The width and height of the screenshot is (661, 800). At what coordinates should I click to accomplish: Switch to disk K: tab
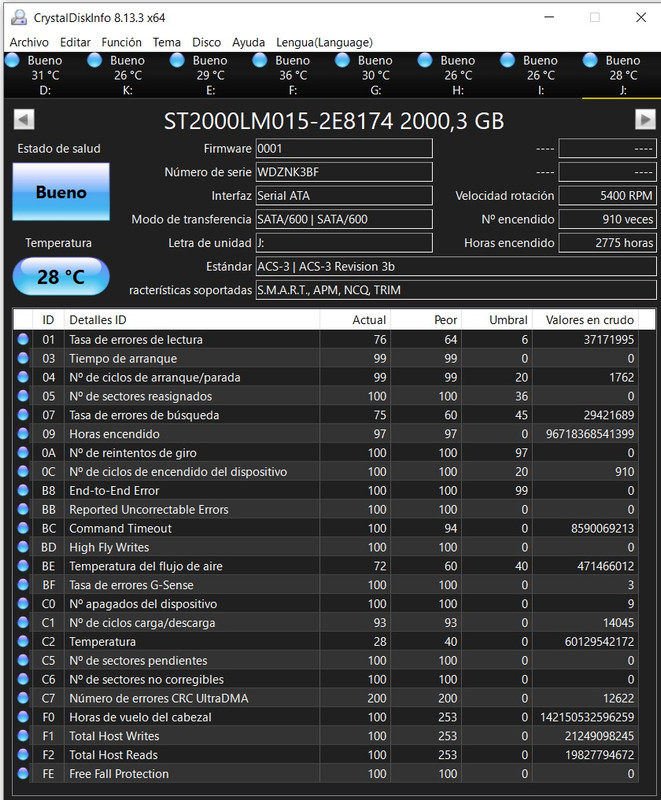click(128, 75)
